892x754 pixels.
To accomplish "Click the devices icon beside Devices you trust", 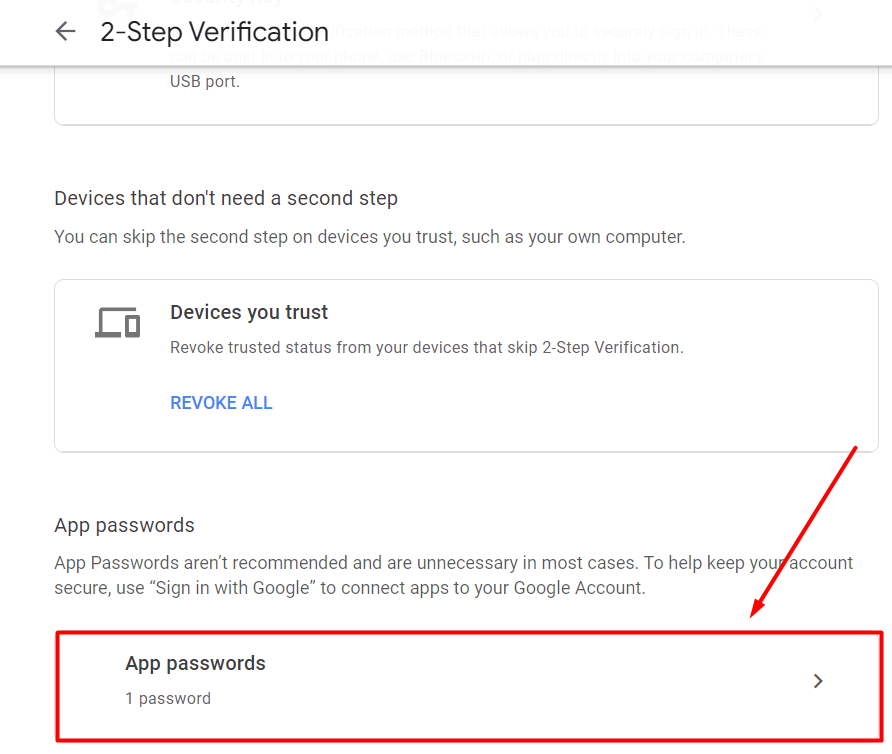I will click(117, 322).
